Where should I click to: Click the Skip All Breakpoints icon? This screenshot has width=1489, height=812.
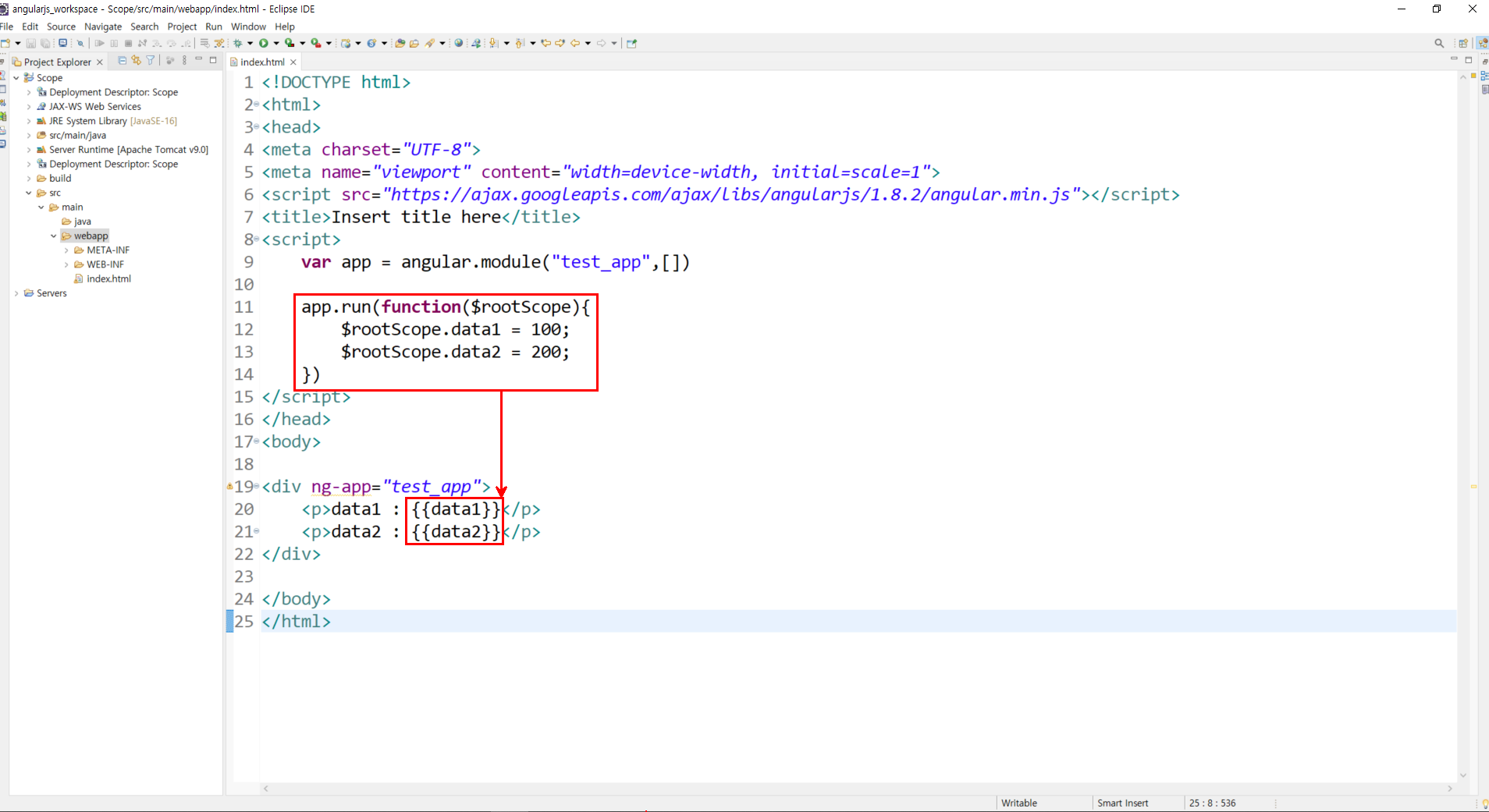[x=80, y=43]
